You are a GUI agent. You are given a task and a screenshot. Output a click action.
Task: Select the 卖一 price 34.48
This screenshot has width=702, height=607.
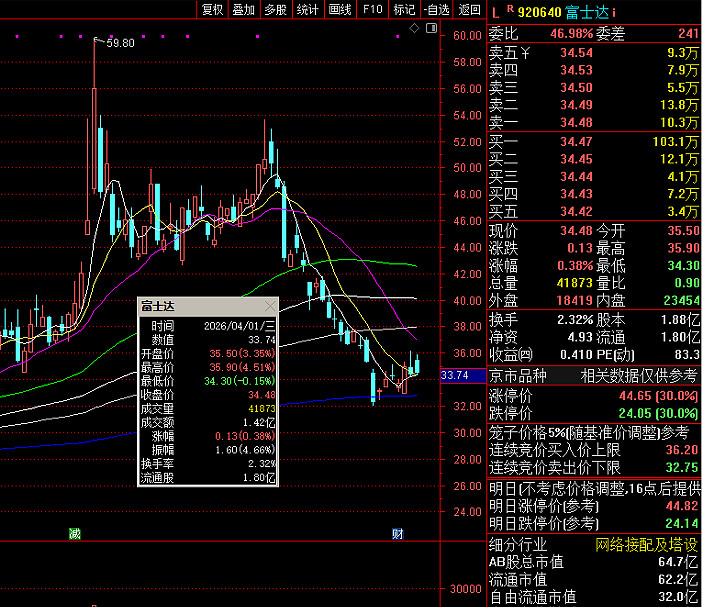point(576,122)
